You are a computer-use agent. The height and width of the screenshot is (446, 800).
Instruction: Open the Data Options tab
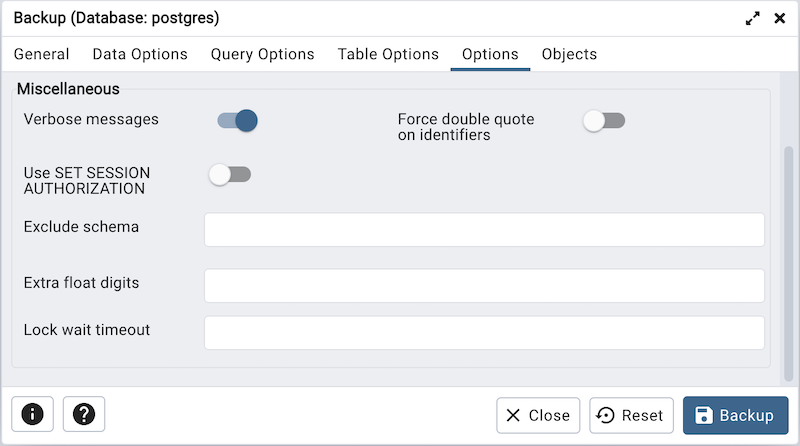tap(140, 54)
